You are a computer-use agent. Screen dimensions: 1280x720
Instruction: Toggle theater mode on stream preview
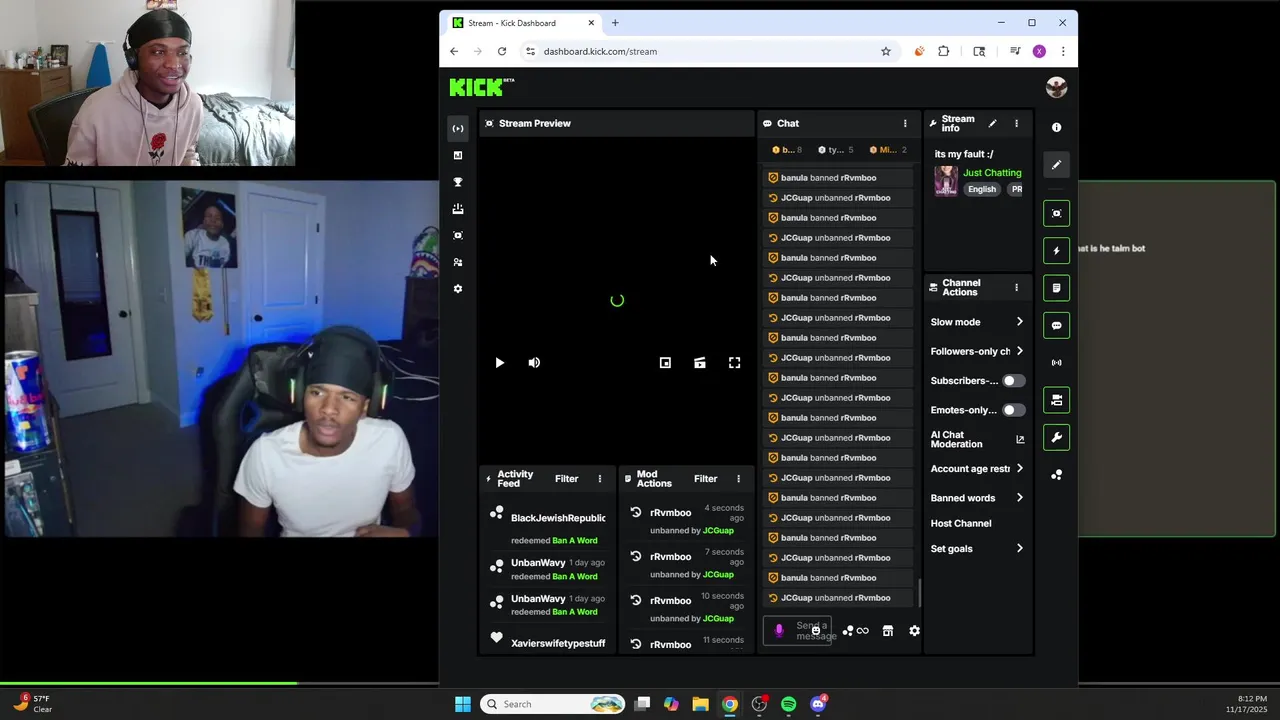coord(700,363)
